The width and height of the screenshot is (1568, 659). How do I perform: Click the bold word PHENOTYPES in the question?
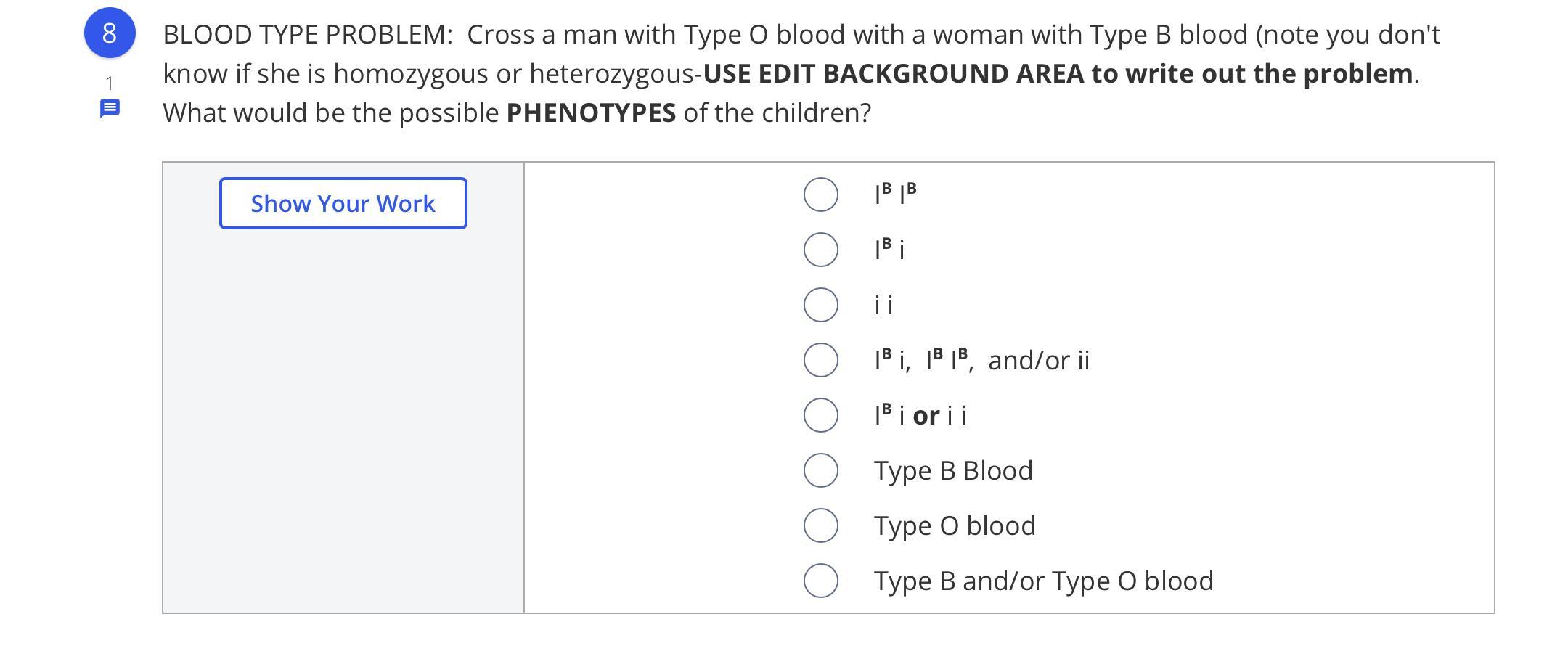pos(591,112)
